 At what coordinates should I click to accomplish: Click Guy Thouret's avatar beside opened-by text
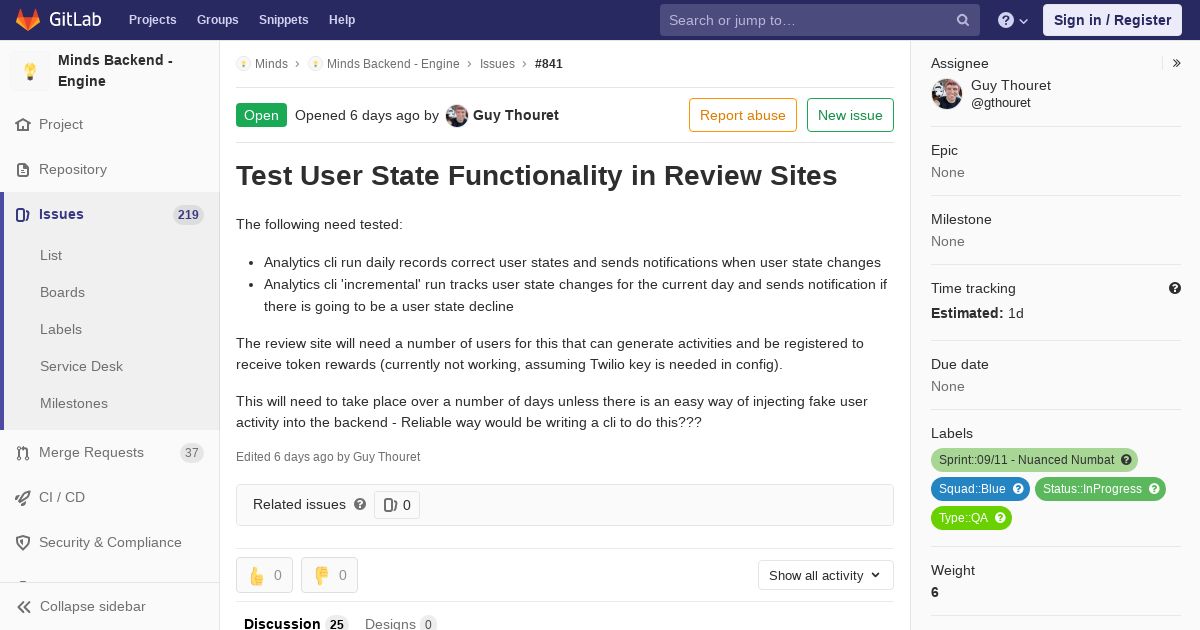pos(457,116)
